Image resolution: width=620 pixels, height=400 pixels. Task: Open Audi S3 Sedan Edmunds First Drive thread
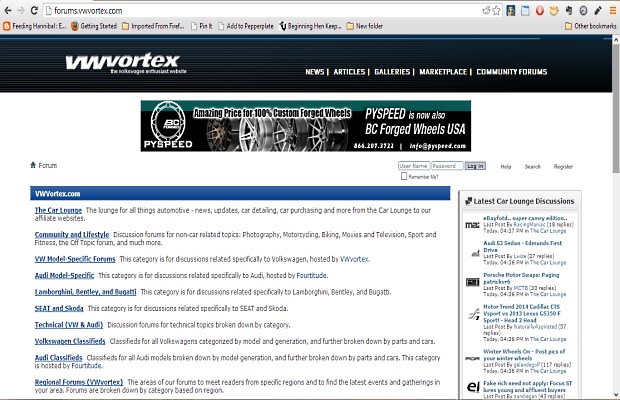(522, 246)
